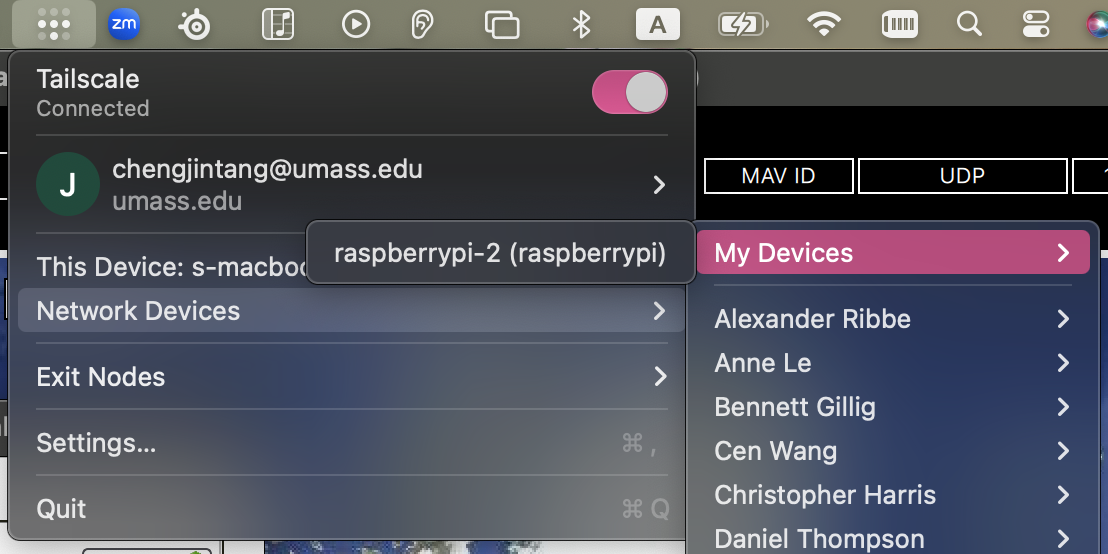The width and height of the screenshot is (1108, 554).
Task: Open the SteelSeries menu bar icon
Action: point(194,25)
